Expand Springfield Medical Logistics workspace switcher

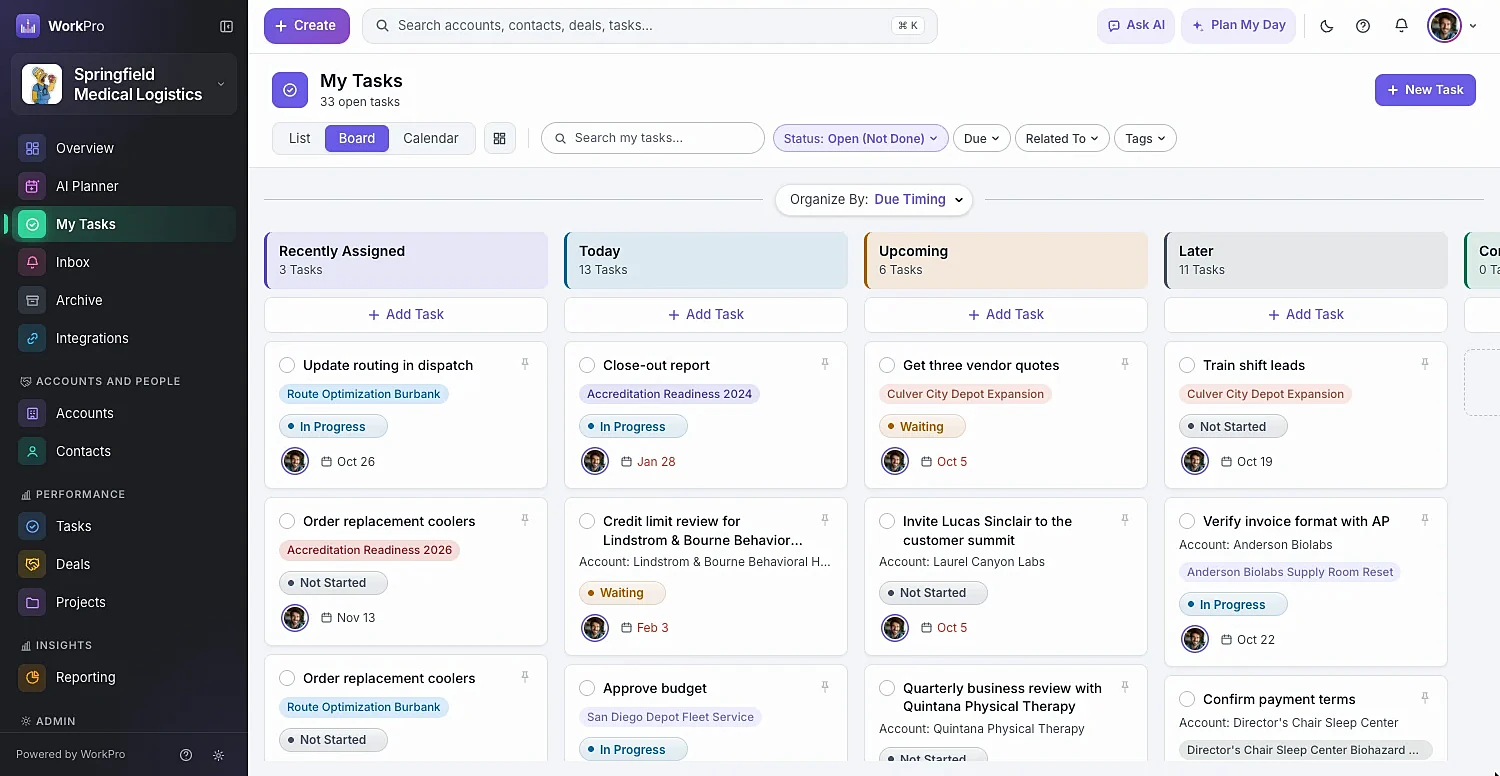tap(124, 84)
